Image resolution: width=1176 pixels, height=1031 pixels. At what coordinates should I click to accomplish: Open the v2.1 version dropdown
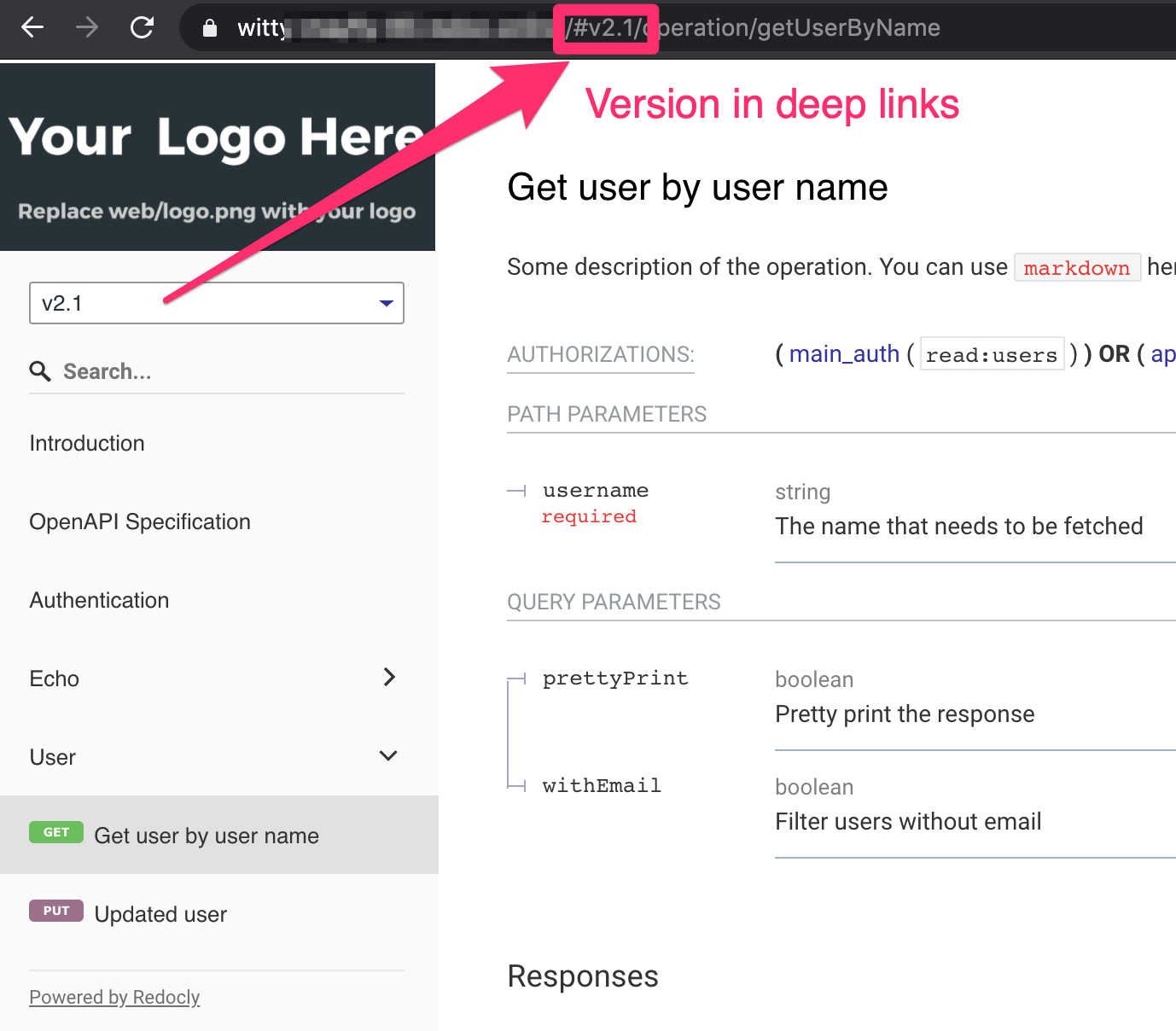(217, 303)
